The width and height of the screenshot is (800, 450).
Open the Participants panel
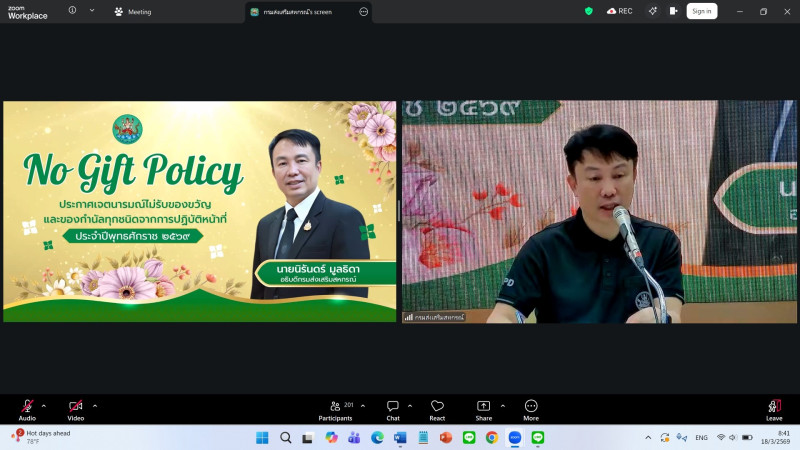coord(335,408)
